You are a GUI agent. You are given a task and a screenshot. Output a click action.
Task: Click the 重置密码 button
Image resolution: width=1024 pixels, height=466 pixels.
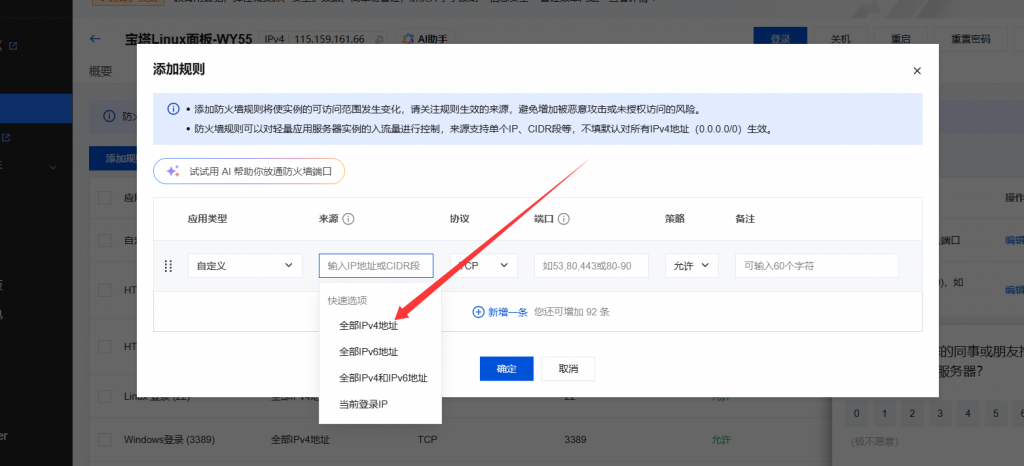point(970,39)
